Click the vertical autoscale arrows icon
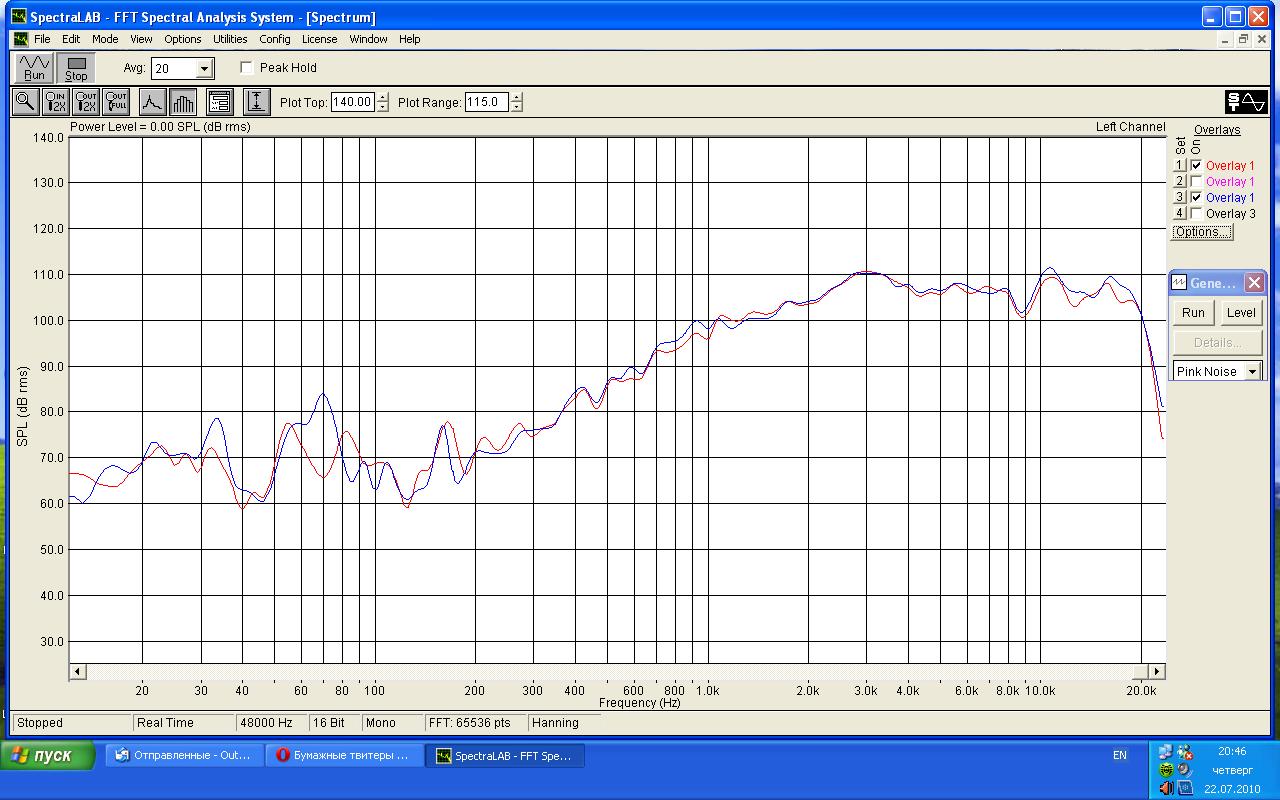 (256, 101)
